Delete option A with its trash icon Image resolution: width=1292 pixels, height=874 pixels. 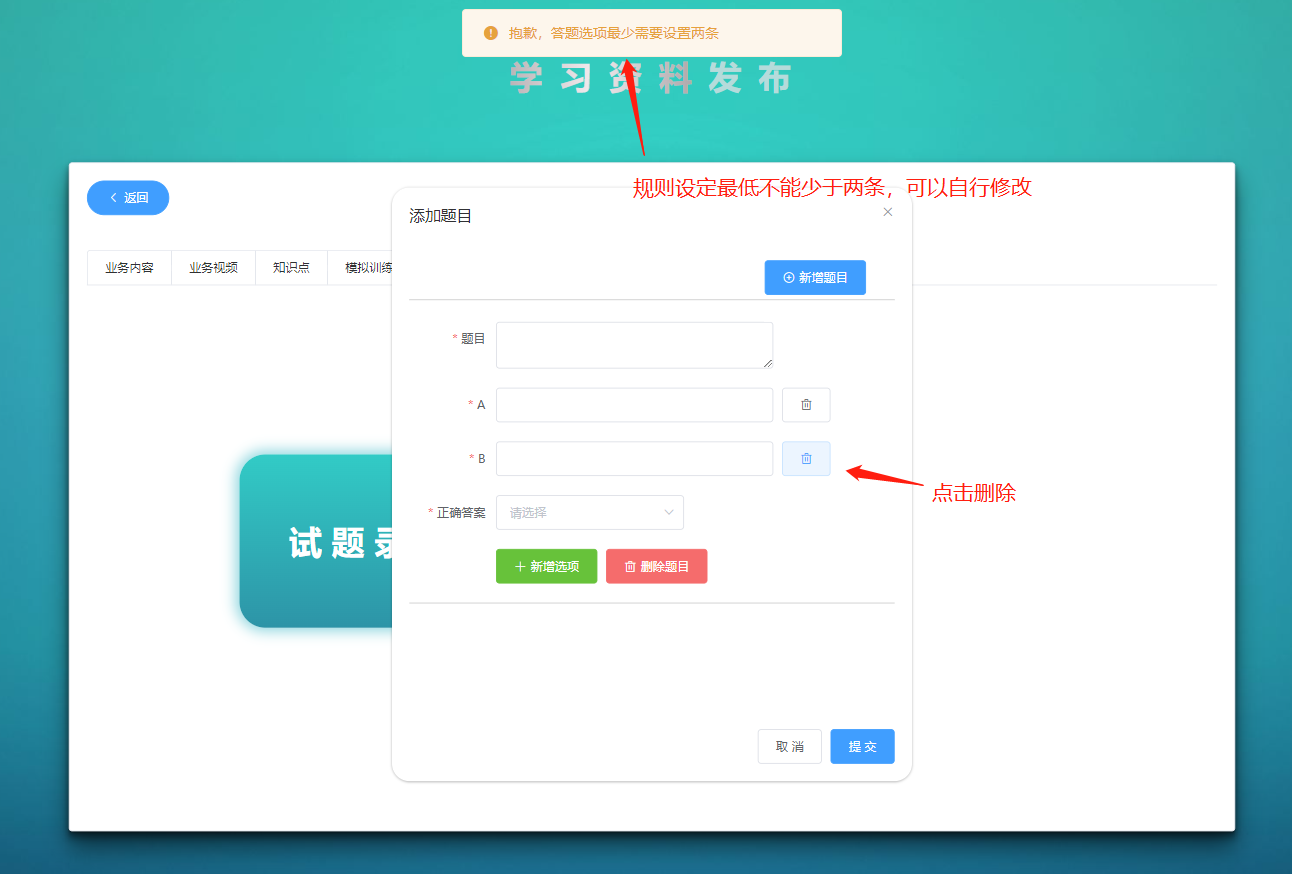[806, 405]
